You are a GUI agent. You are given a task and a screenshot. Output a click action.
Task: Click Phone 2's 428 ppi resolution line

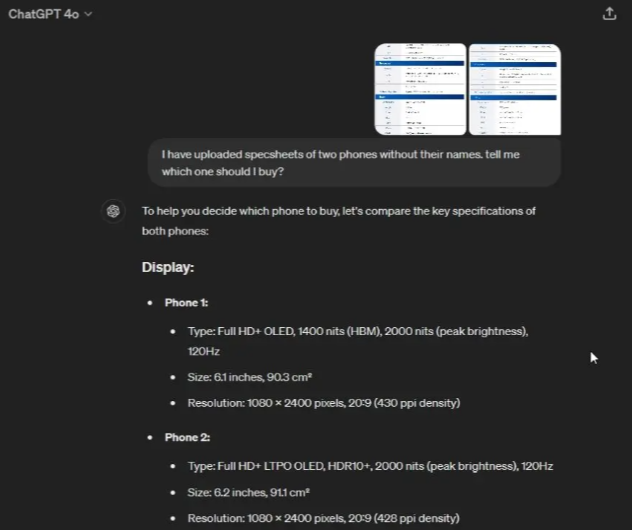coord(323,518)
